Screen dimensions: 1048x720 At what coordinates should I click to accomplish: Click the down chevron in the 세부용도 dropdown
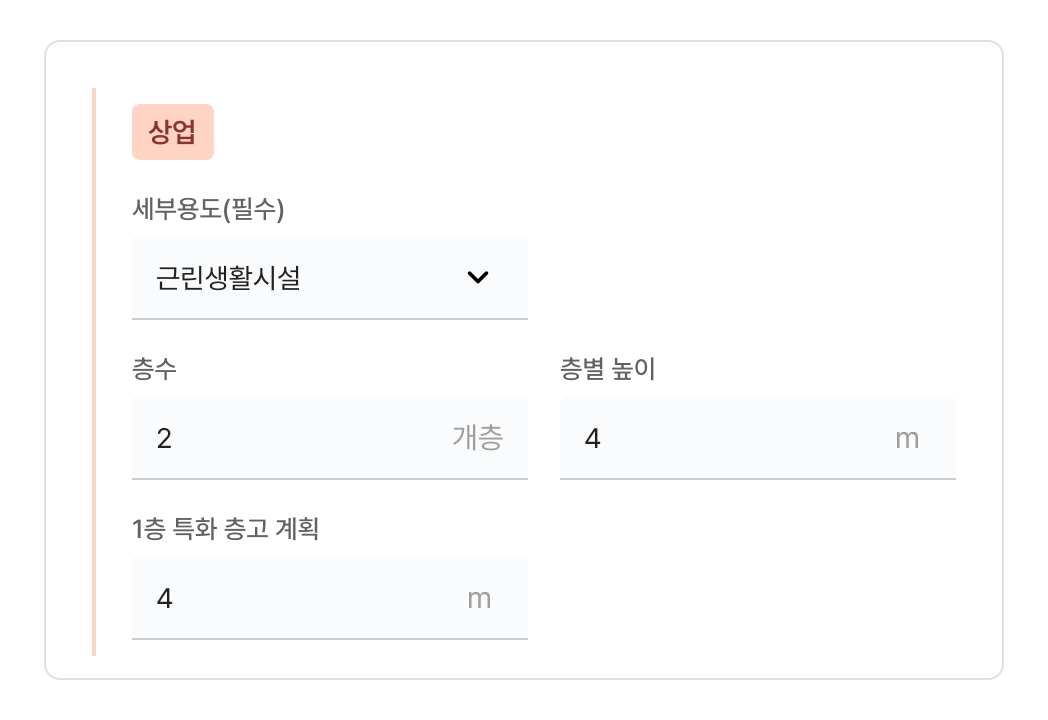tap(478, 278)
